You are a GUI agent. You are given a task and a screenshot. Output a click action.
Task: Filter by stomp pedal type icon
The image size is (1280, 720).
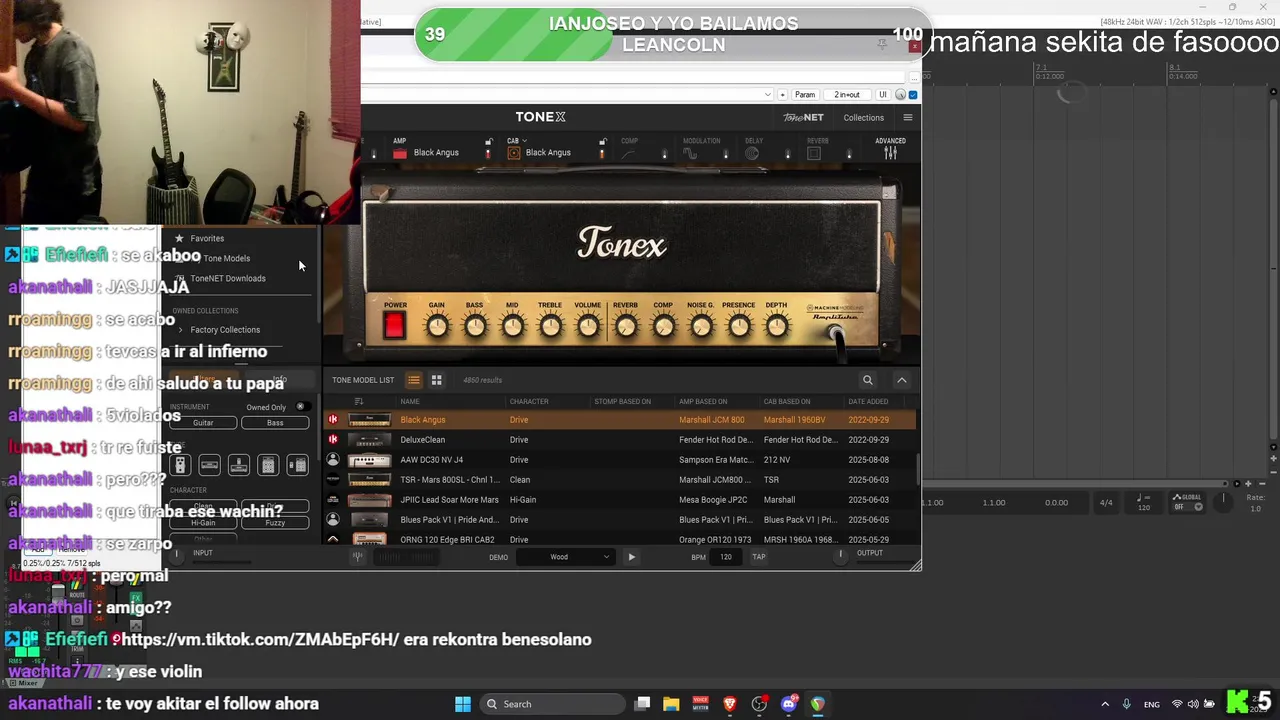tap(180, 465)
